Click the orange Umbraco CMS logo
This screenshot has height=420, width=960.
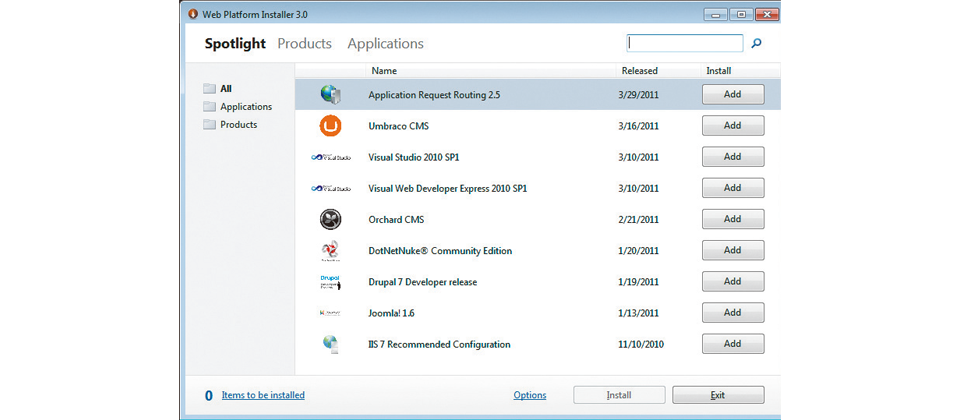tap(331, 126)
